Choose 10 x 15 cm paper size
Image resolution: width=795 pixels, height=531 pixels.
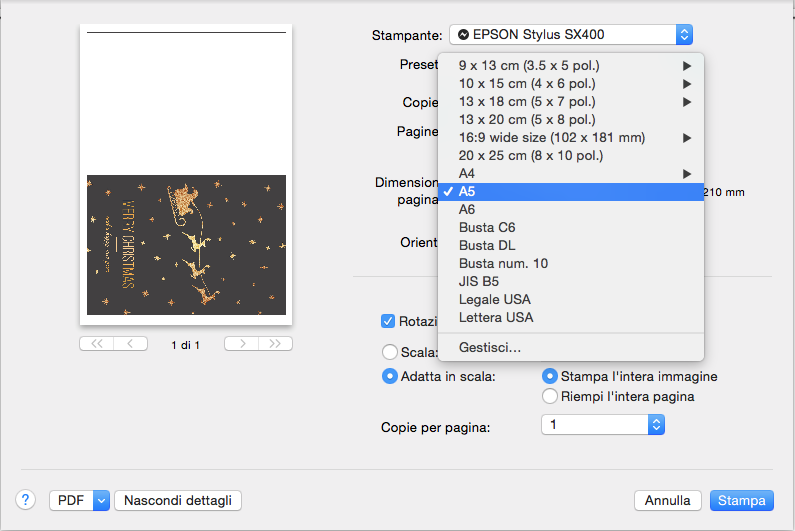point(571,84)
